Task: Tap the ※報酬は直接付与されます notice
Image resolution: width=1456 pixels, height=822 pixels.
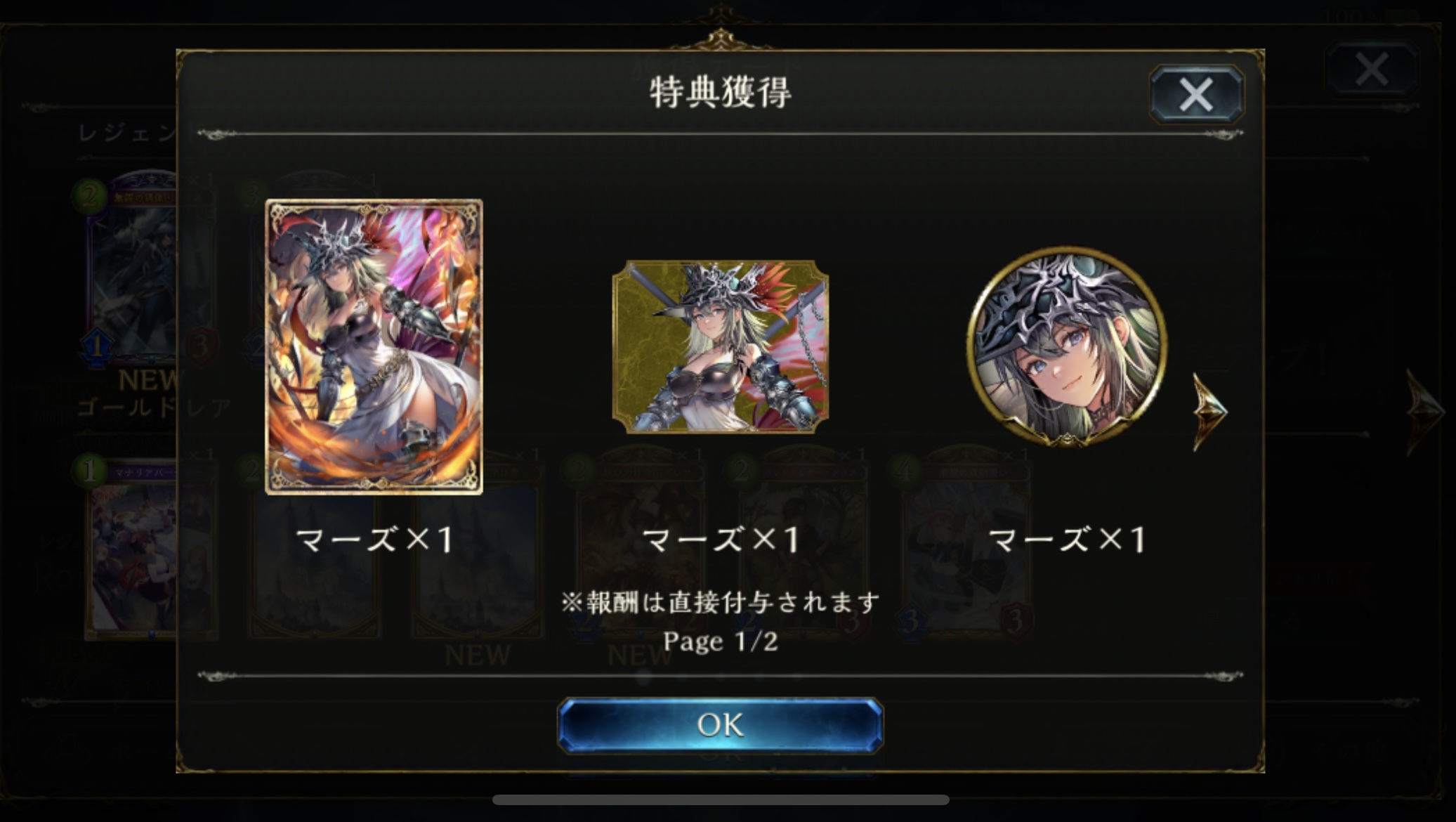Action: tap(720, 602)
